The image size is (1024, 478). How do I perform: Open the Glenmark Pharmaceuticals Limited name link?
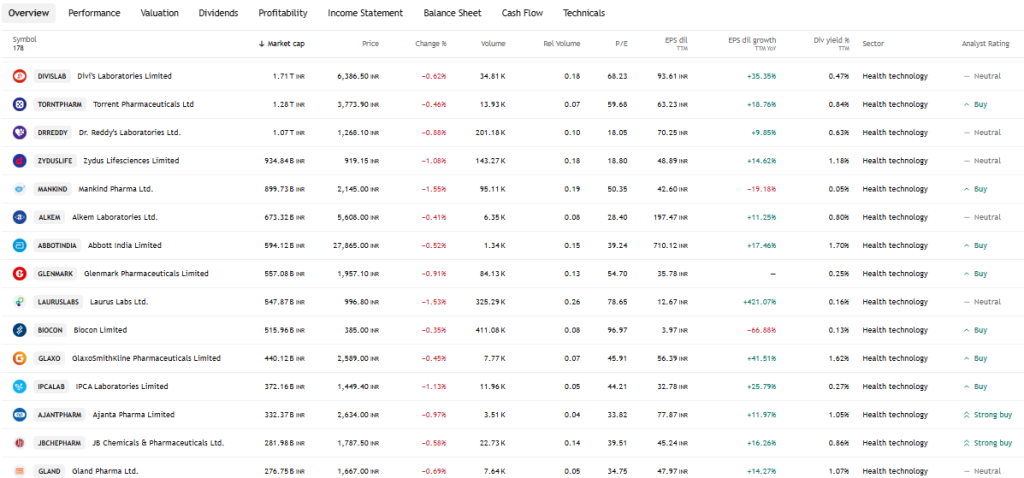pyautogui.click(x=146, y=274)
